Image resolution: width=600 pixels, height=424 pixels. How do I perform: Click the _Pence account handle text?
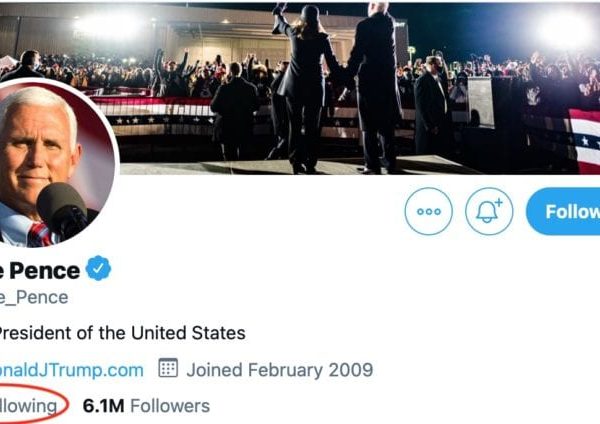(x=35, y=297)
